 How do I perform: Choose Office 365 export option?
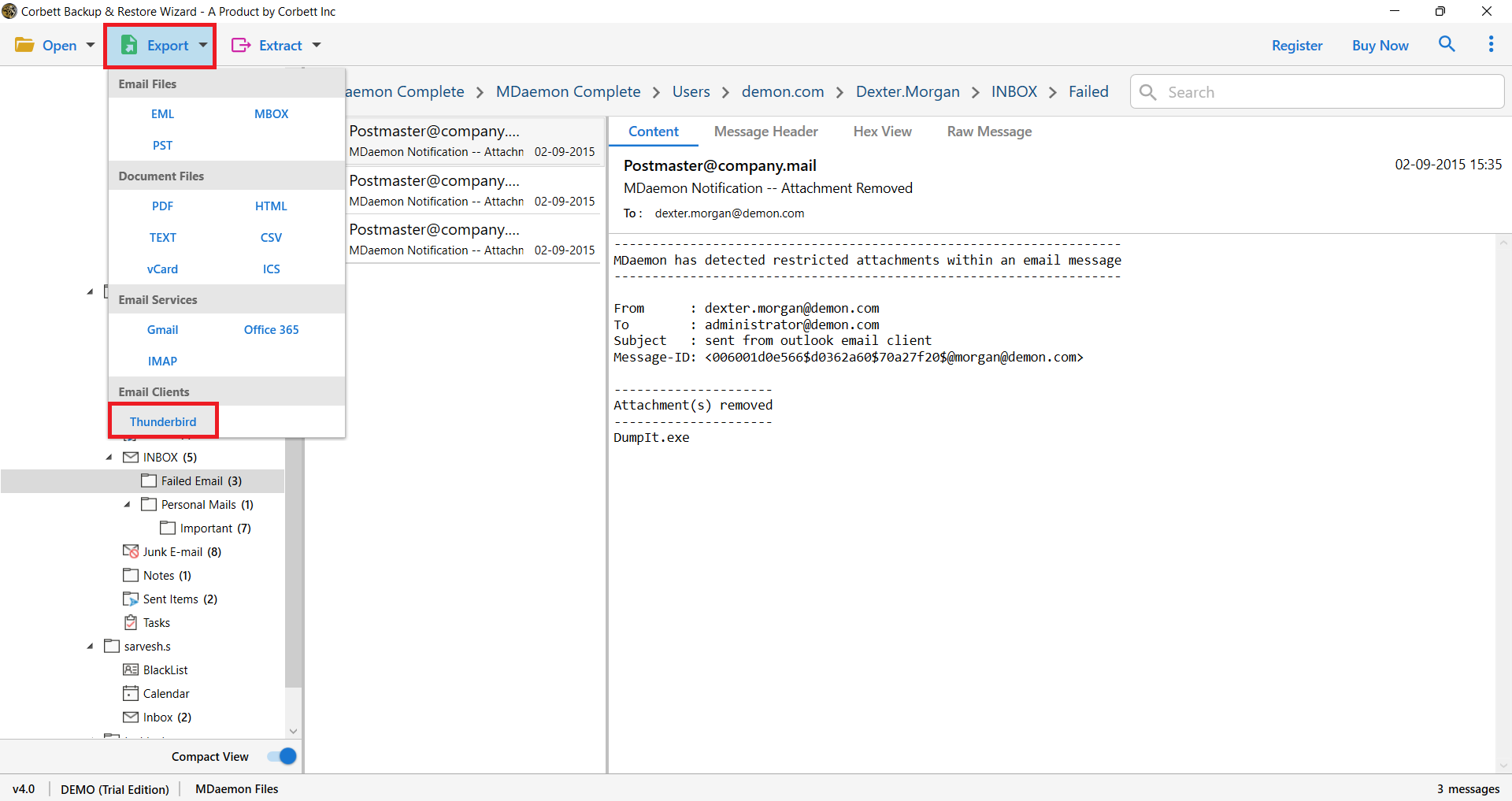[271, 329]
